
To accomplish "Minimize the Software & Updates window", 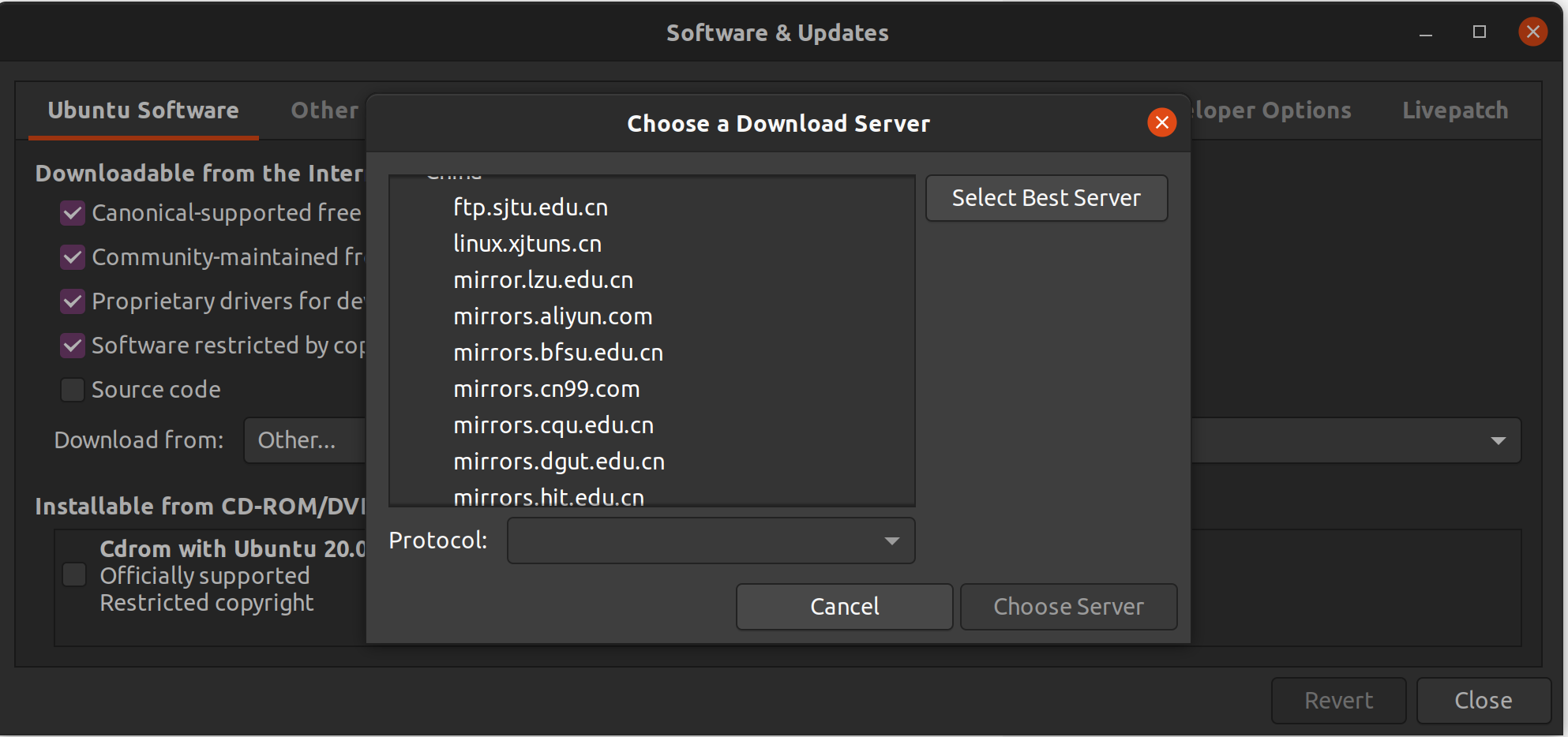I will (1426, 32).
